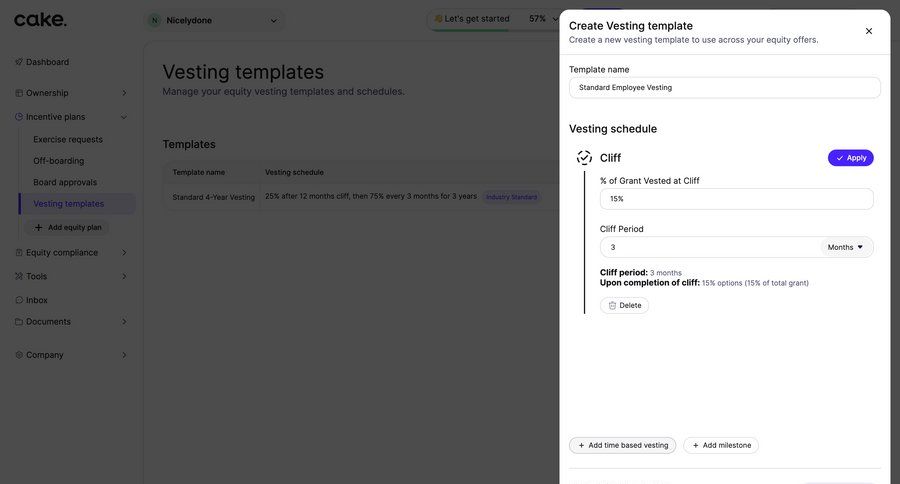Apply the Cliff settings

coord(850,158)
